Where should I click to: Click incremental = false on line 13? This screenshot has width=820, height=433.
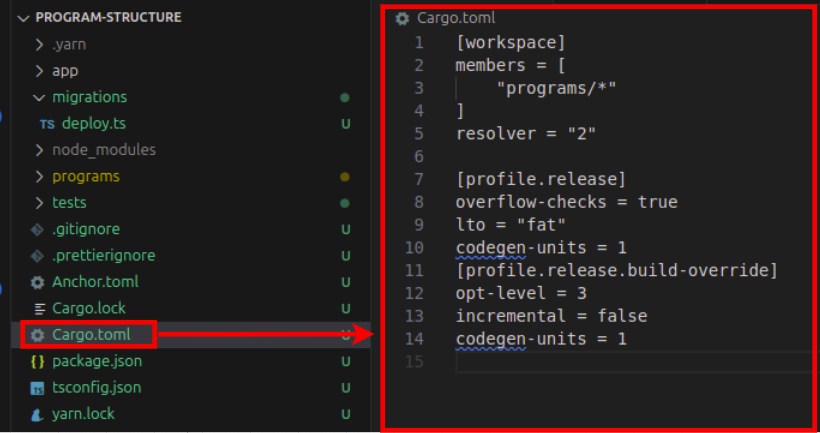pos(551,316)
